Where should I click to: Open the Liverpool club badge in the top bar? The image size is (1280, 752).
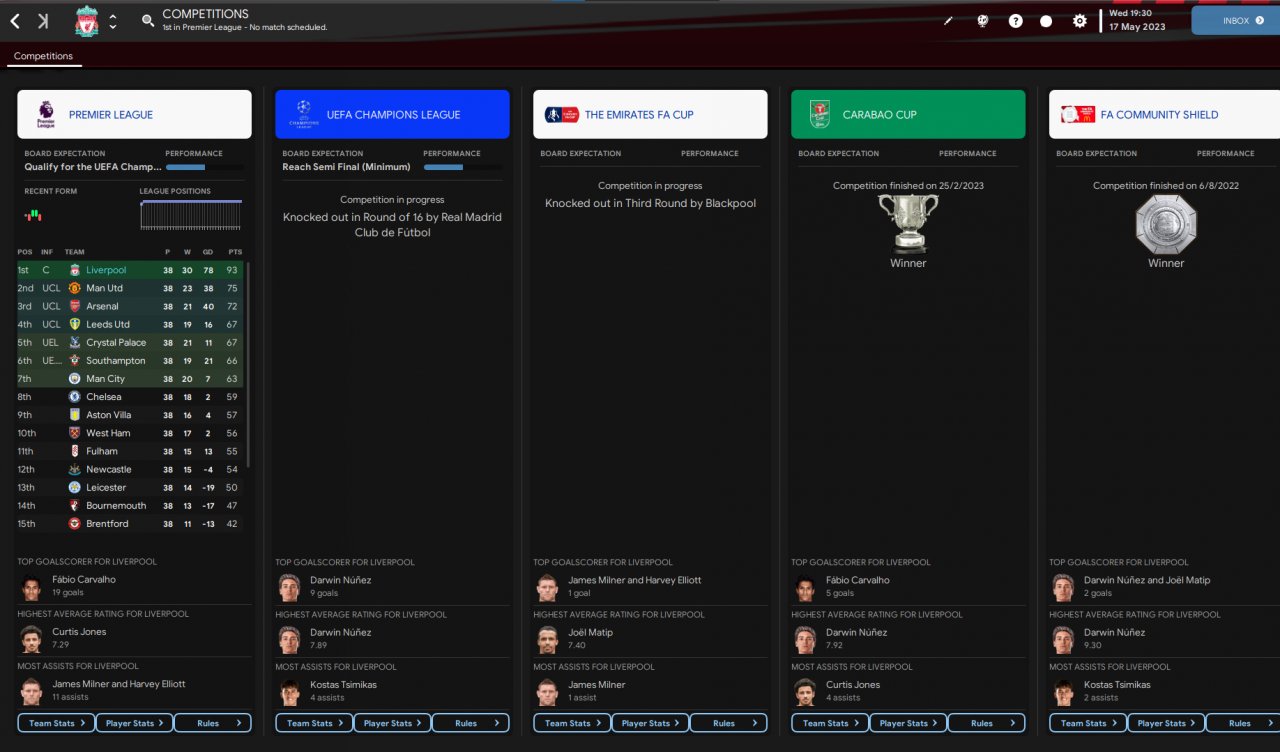(x=87, y=21)
